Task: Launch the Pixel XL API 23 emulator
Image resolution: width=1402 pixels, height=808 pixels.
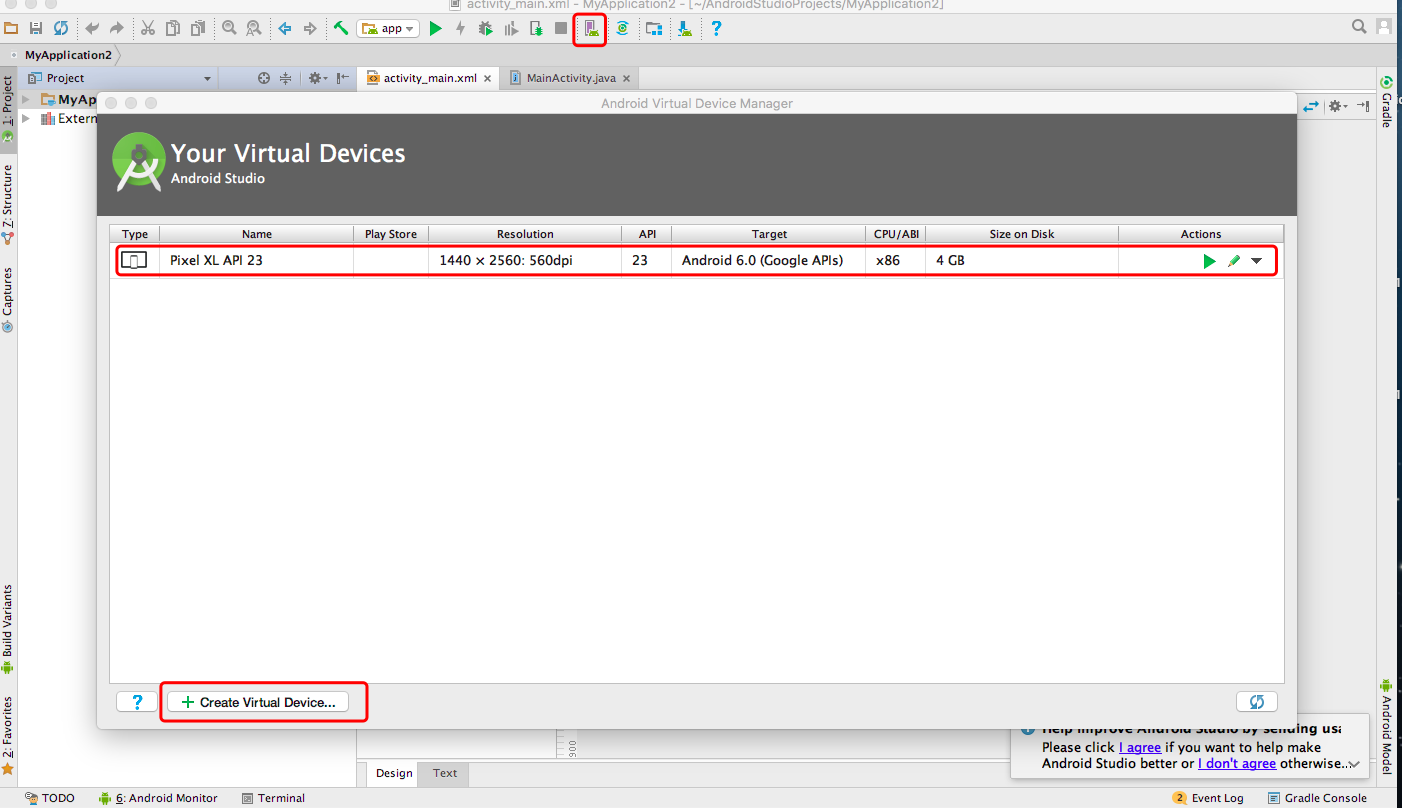Action: pyautogui.click(x=1210, y=261)
